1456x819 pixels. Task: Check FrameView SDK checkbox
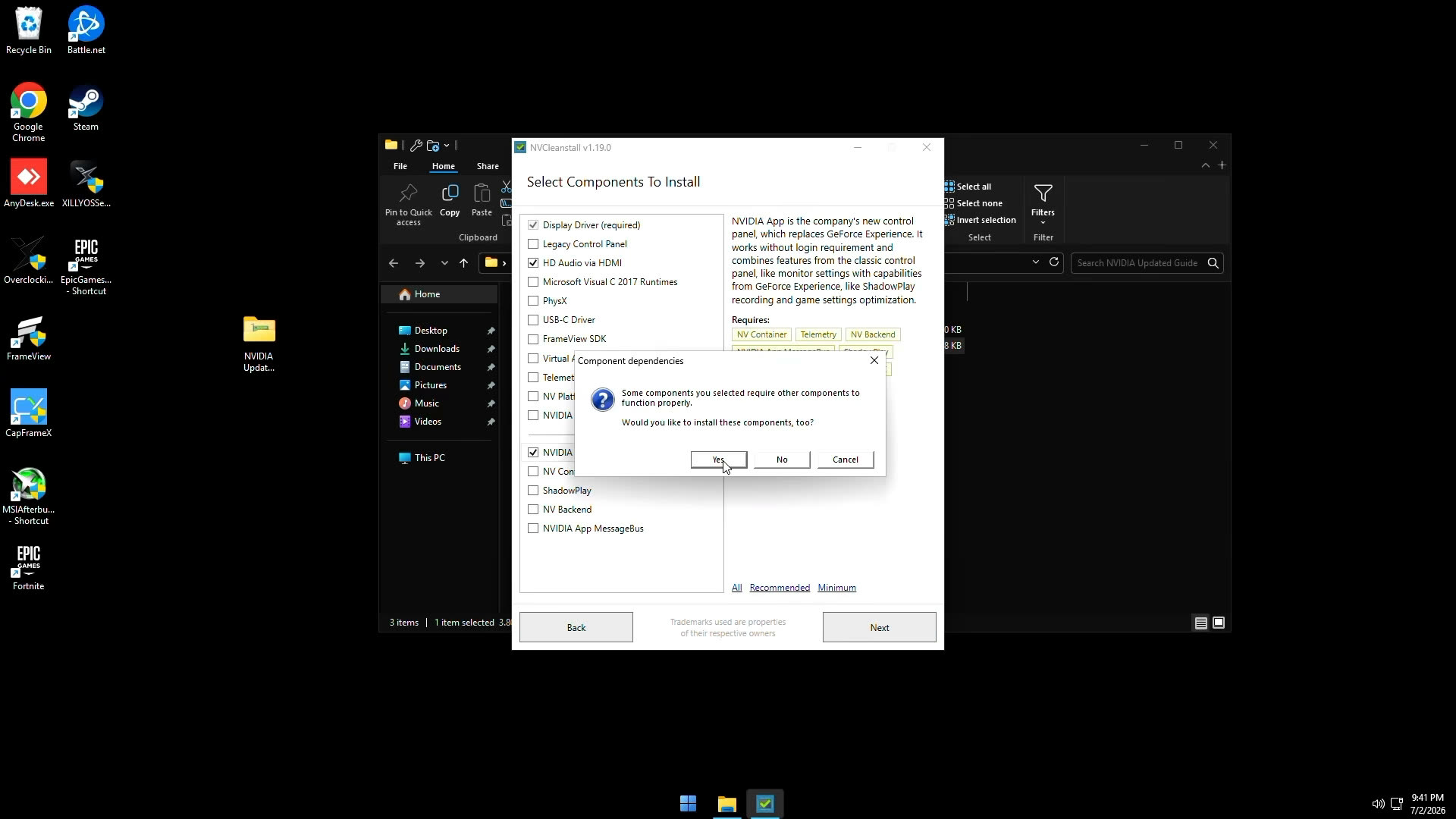pos(533,339)
